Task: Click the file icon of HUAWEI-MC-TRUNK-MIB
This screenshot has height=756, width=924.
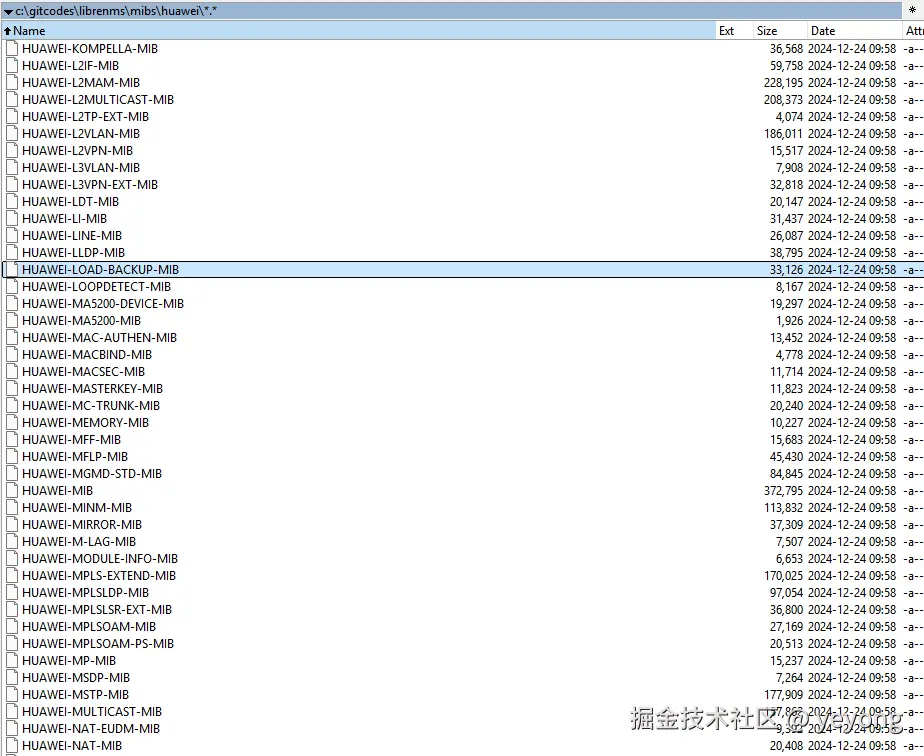Action: click(x=12, y=405)
